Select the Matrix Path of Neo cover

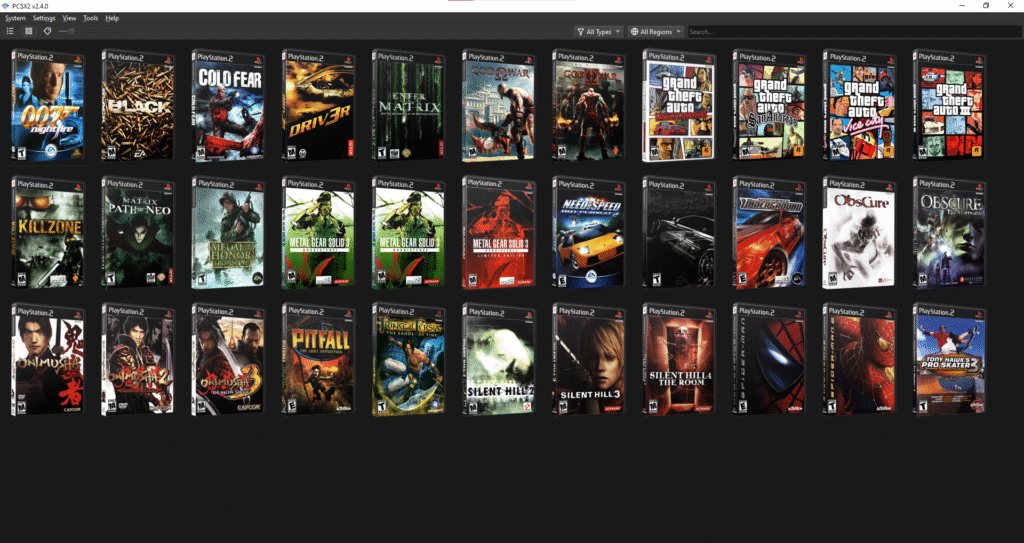pyautogui.click(x=138, y=233)
